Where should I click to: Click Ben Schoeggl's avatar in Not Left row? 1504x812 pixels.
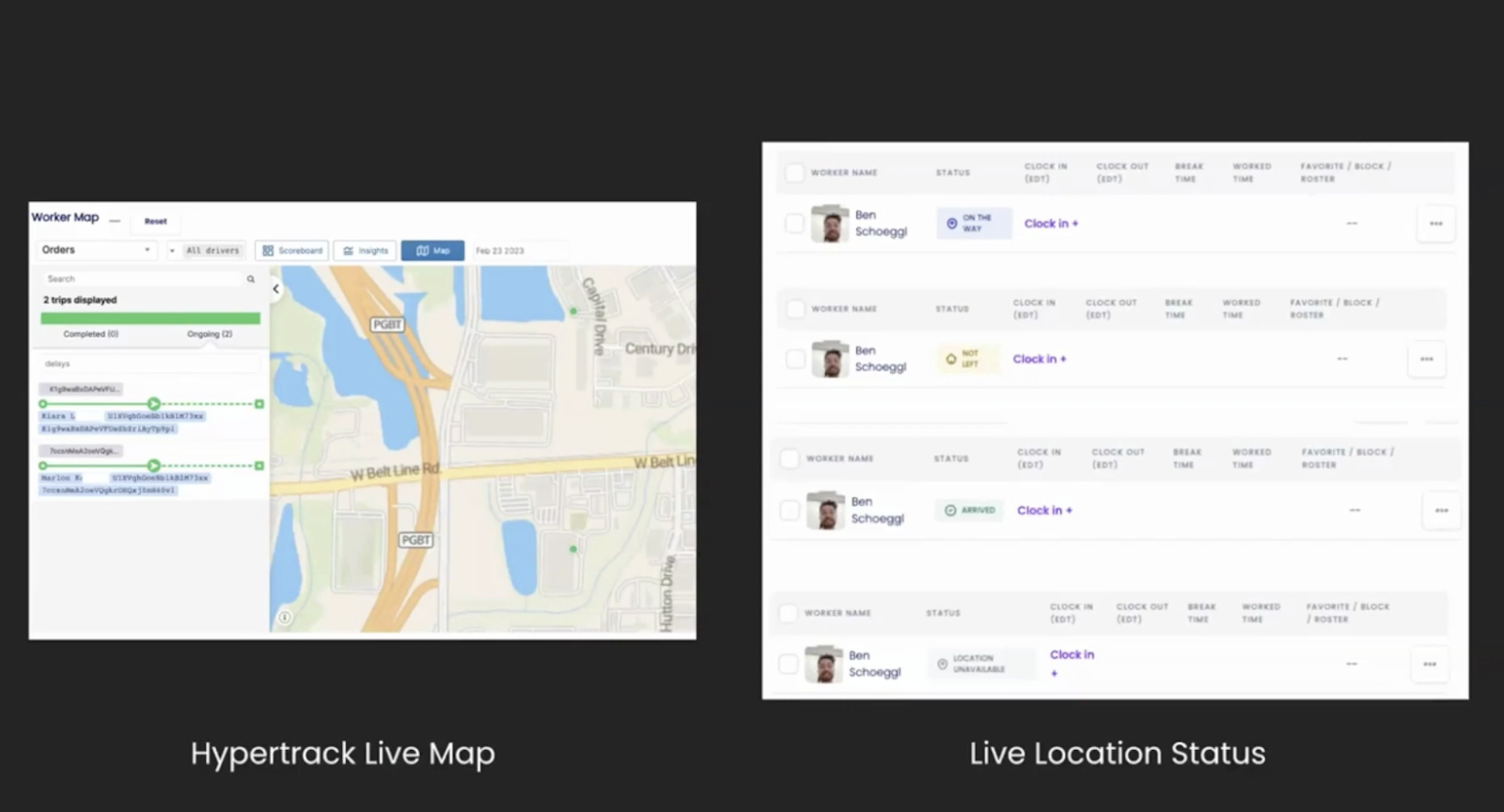[x=829, y=359]
